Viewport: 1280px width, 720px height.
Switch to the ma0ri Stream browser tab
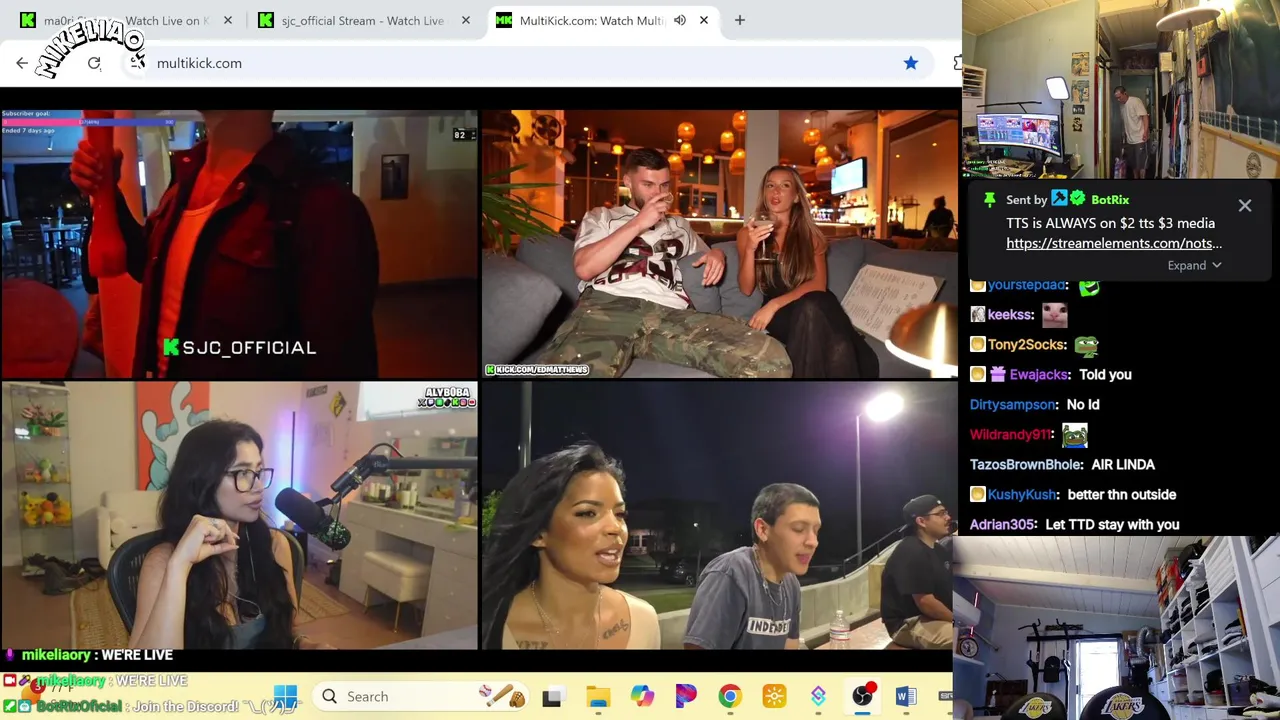pos(125,20)
